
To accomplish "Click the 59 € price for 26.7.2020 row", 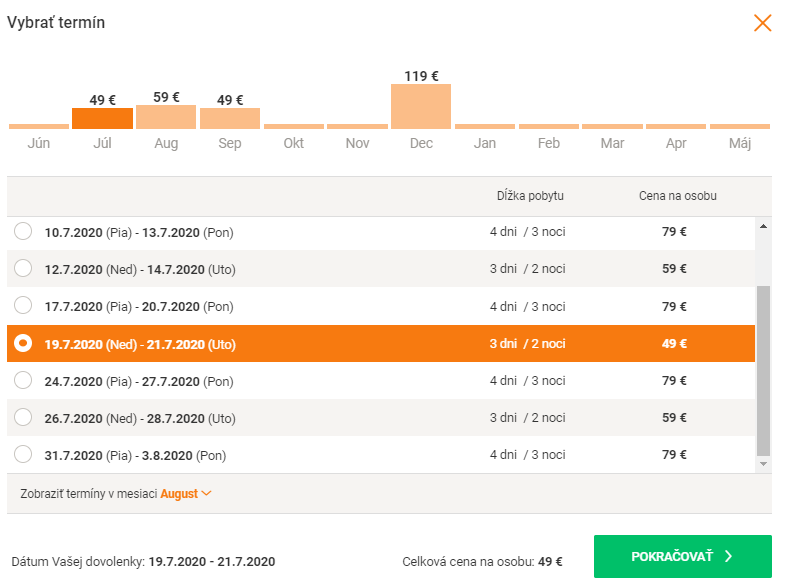I will 674,418.
